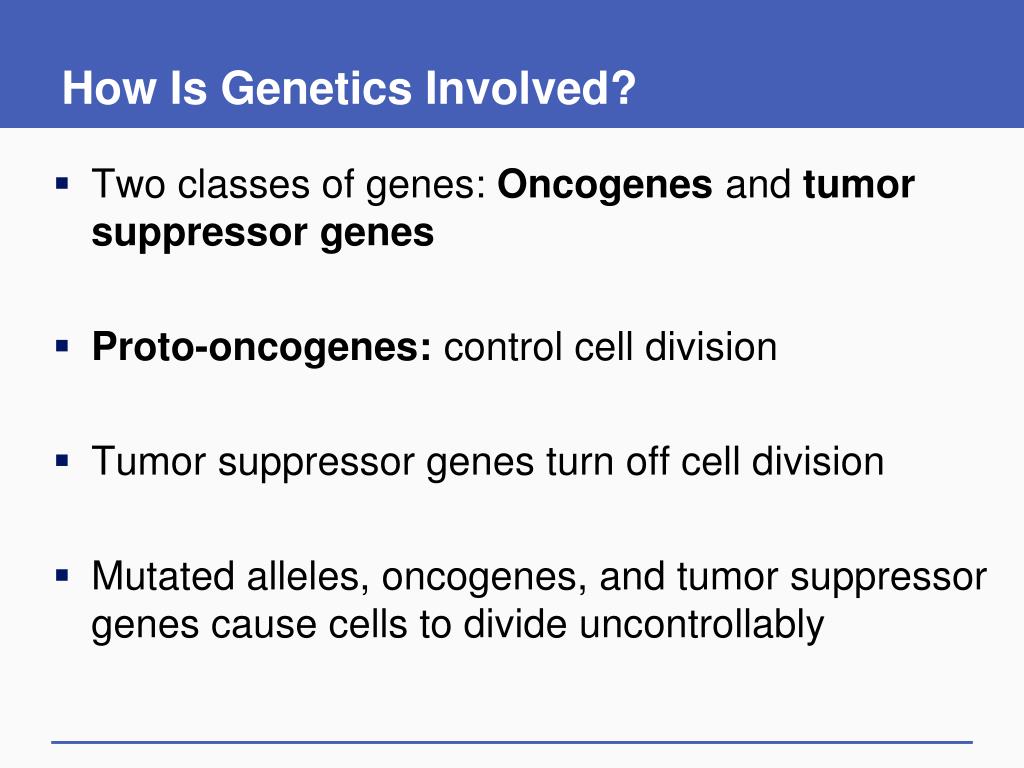1024x768 pixels.
Task: Click the word 'Genetics' in the title
Action: tap(317, 88)
